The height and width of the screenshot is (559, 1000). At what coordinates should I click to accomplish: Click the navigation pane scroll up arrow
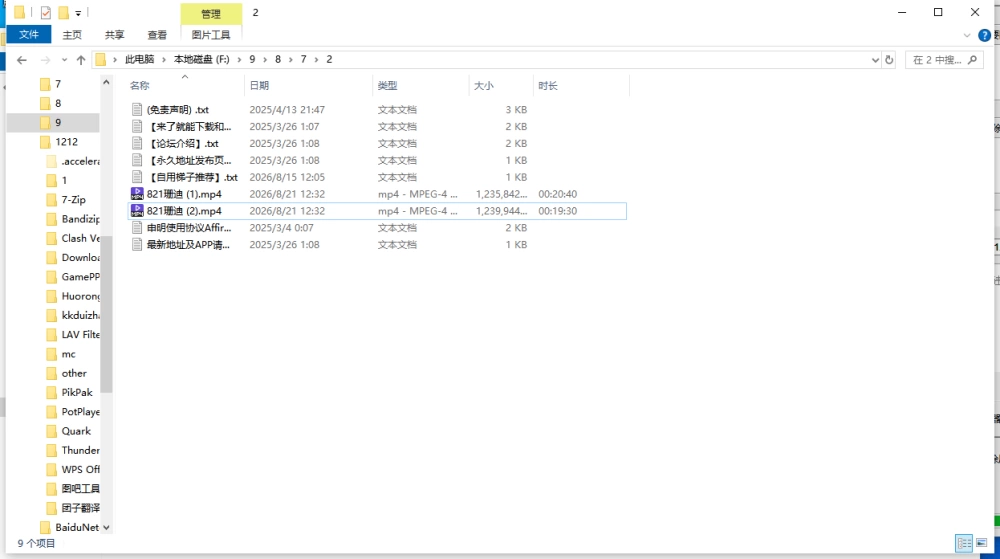click(107, 82)
